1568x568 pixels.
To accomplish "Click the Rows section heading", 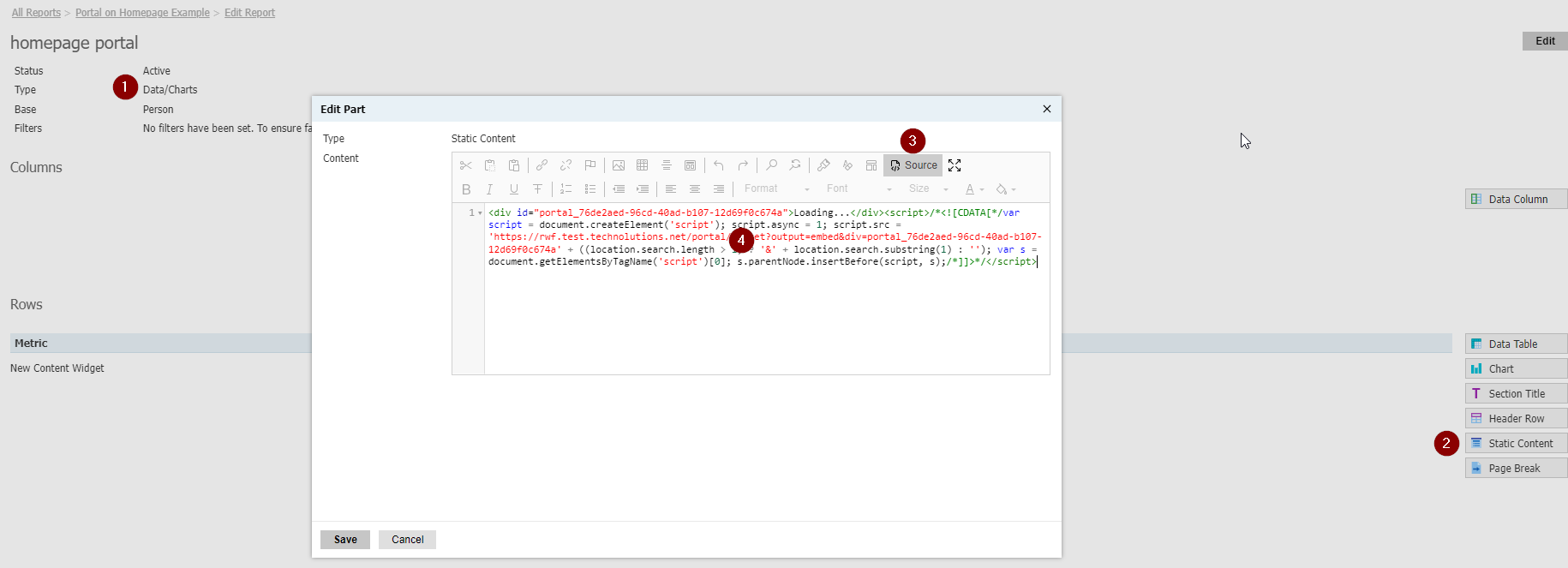I will [27, 305].
